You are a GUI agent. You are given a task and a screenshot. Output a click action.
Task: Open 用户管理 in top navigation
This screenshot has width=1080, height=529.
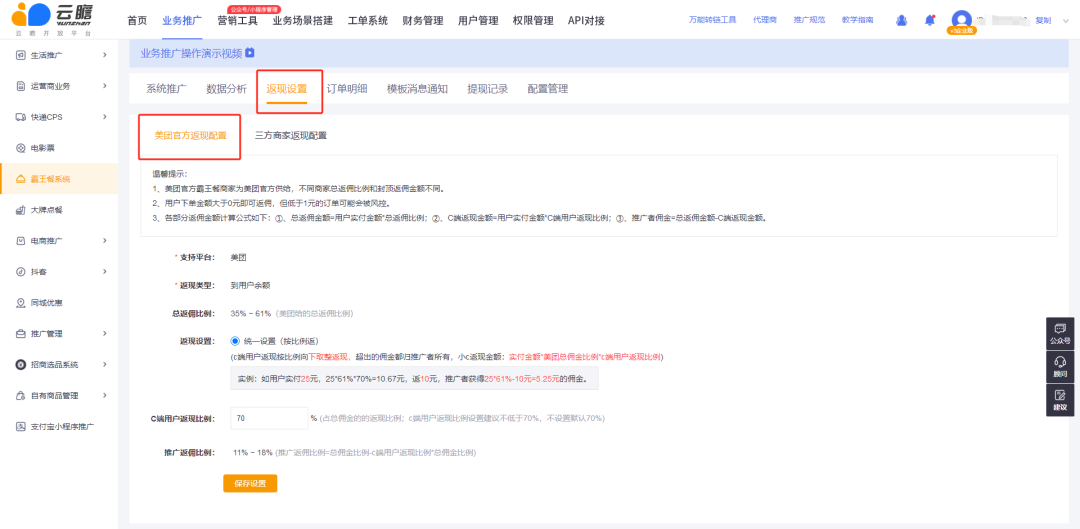478,21
